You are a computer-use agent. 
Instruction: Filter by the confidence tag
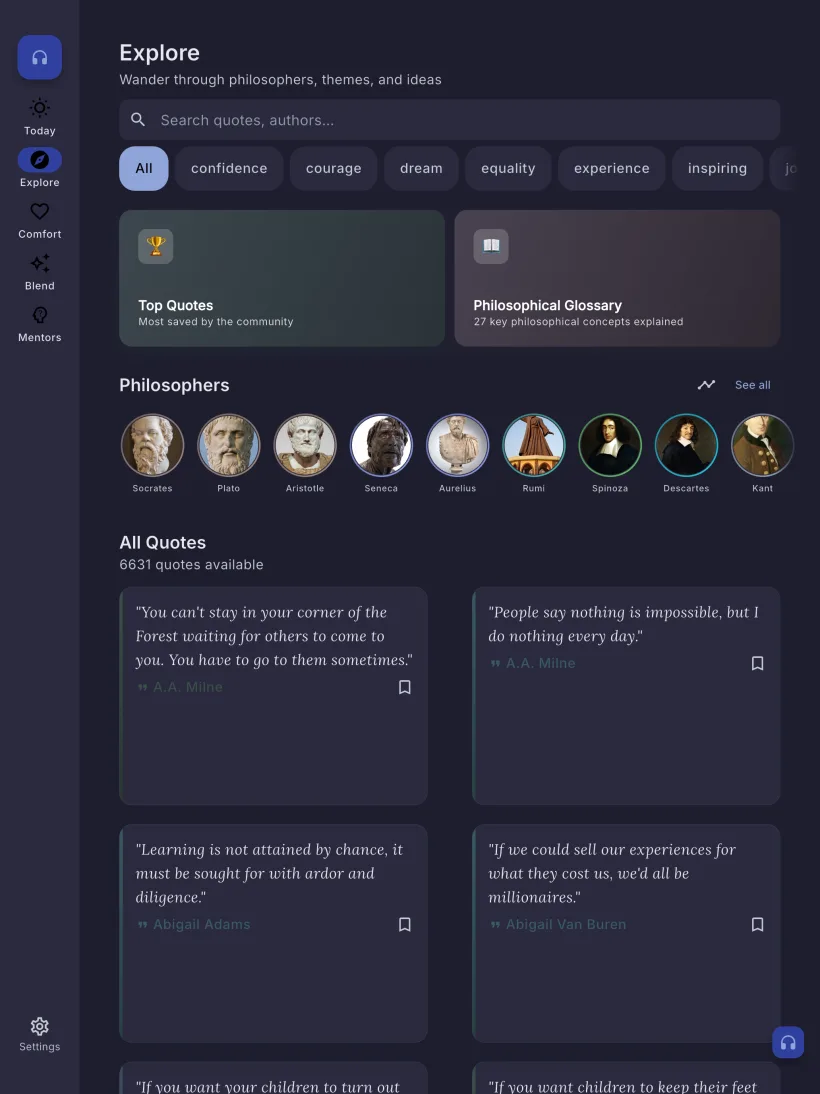(x=229, y=168)
